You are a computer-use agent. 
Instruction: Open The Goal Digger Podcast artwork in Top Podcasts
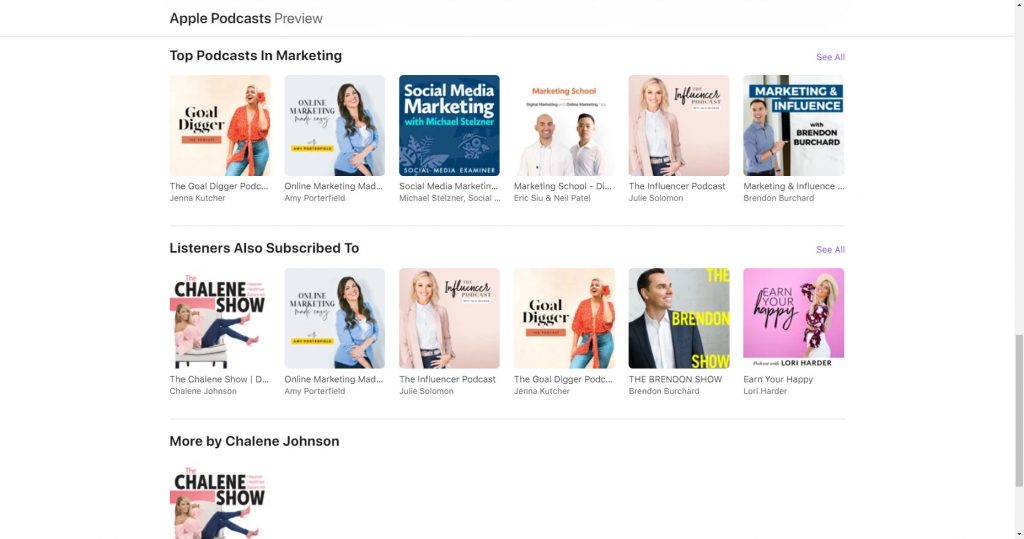coord(219,125)
